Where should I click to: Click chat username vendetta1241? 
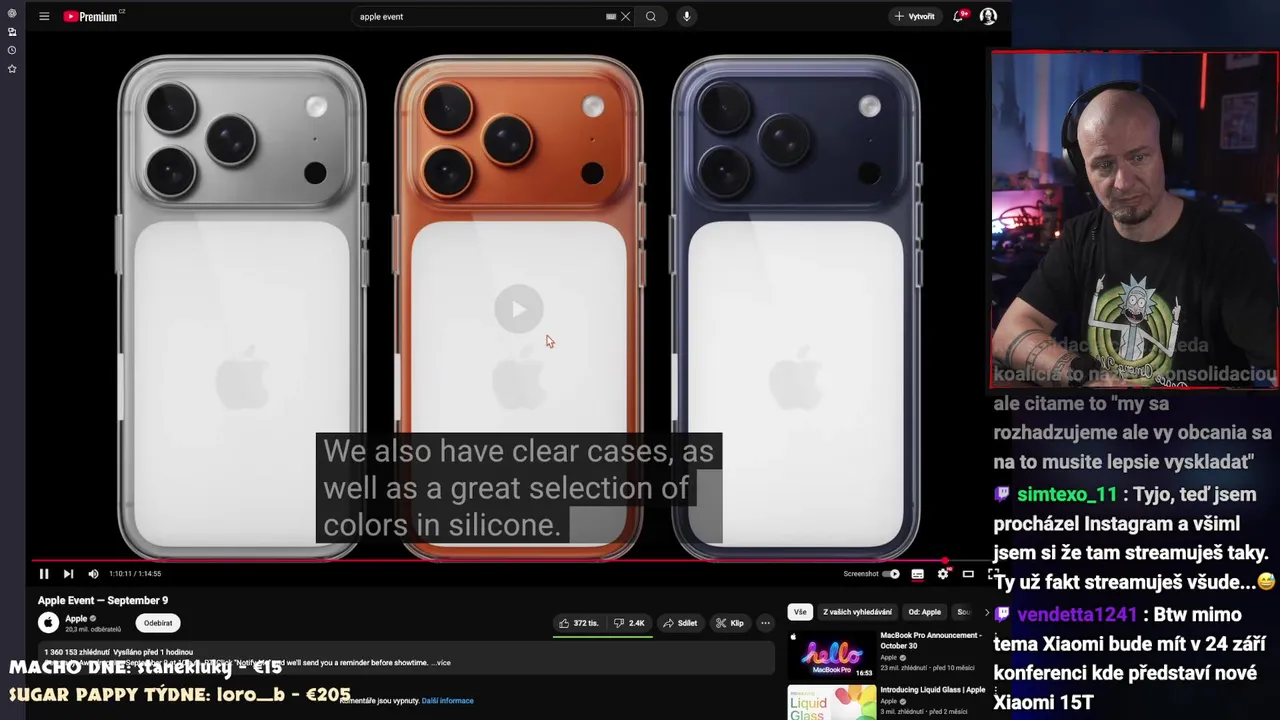(1077, 614)
